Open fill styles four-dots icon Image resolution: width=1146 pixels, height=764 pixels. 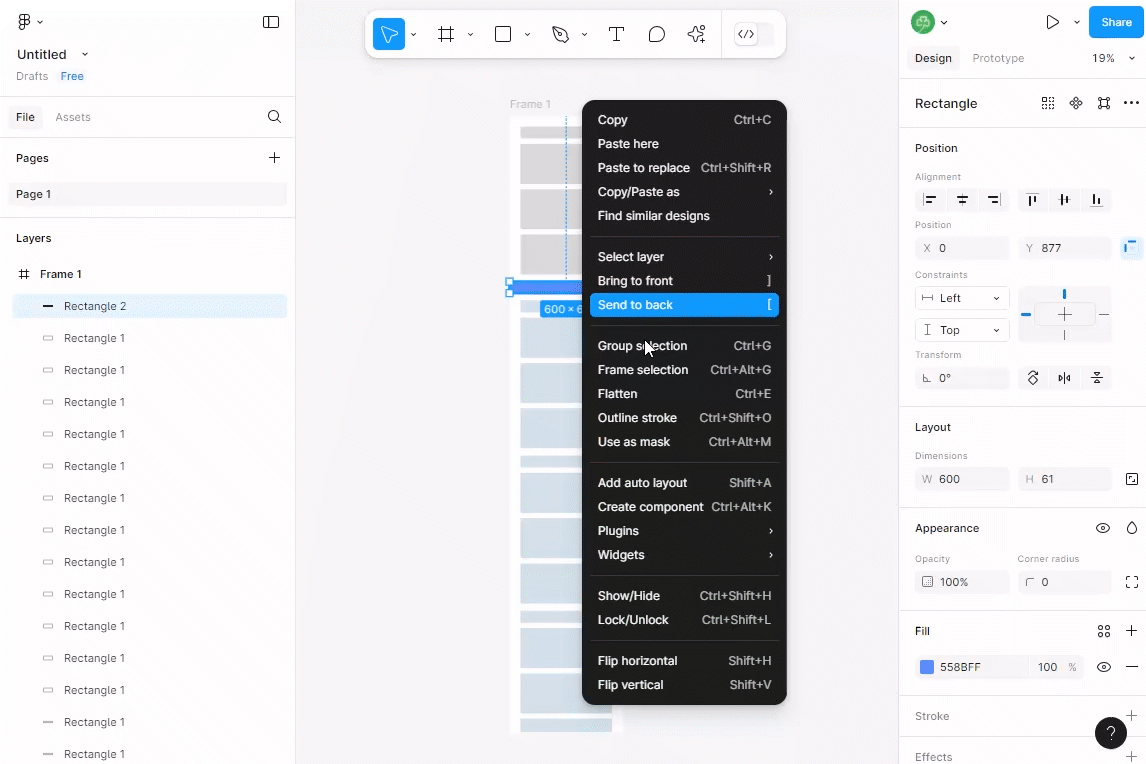[1104, 631]
